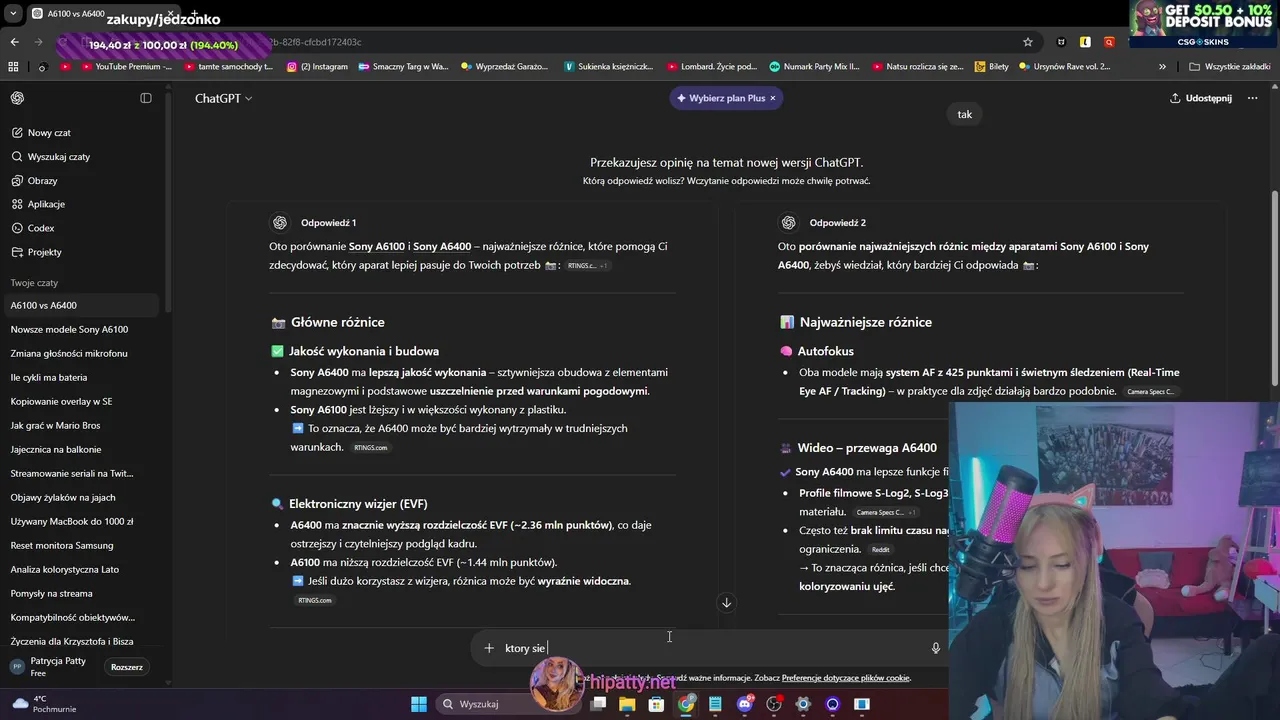Expand the tab search dropdown in Chrome
The height and width of the screenshot is (720, 1280).
click(x=13, y=13)
